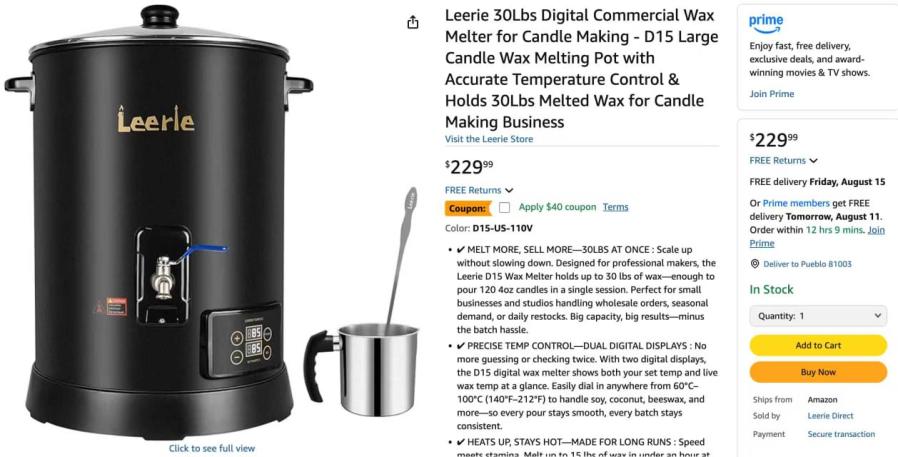Click the Buy Now button
The width and height of the screenshot is (898, 457).
point(818,372)
